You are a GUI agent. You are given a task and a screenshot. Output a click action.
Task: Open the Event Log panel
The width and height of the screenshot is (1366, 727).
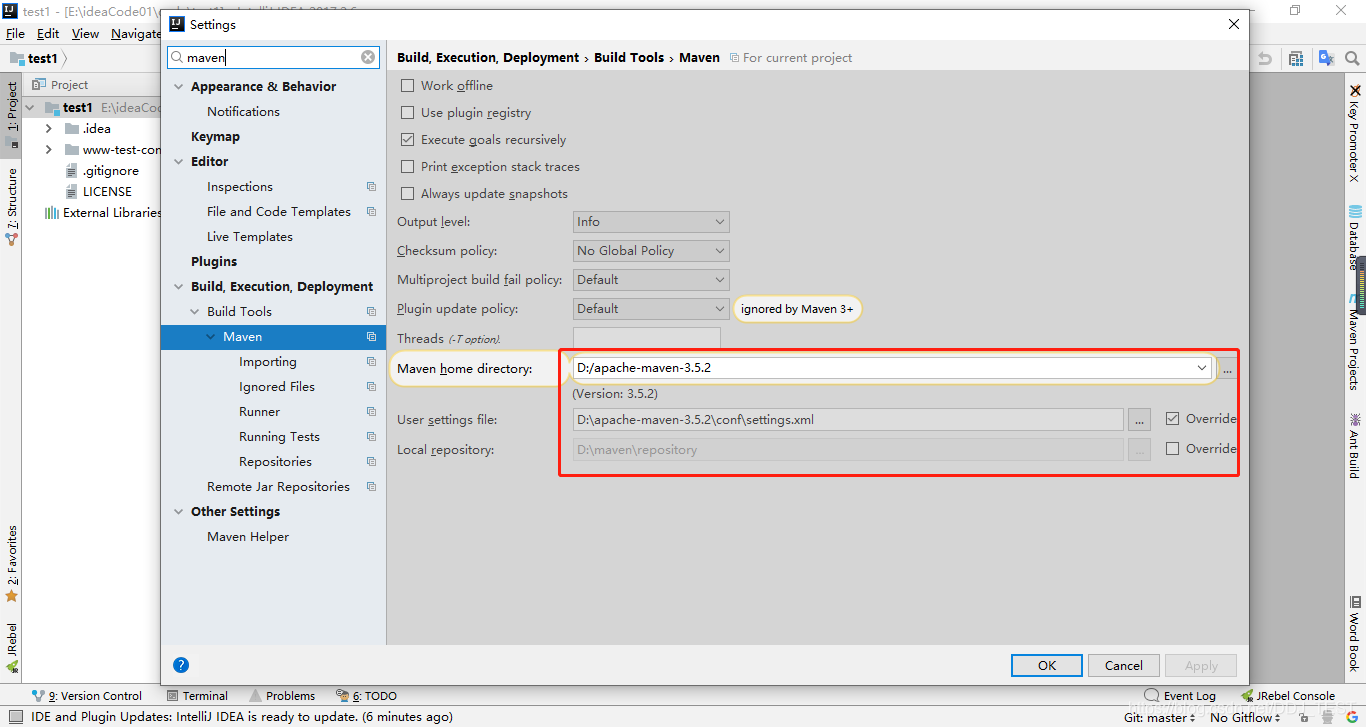click(x=1181, y=696)
